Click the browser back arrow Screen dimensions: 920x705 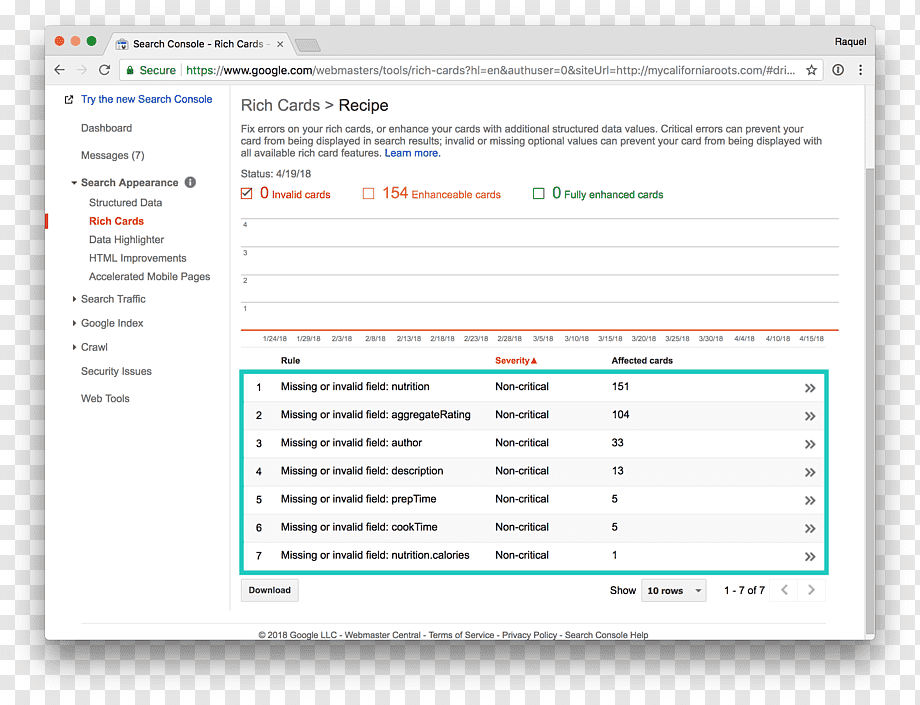pyautogui.click(x=59, y=70)
